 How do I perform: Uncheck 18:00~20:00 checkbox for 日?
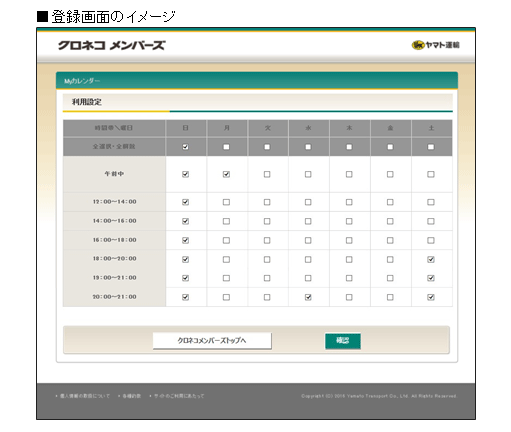pos(185,259)
